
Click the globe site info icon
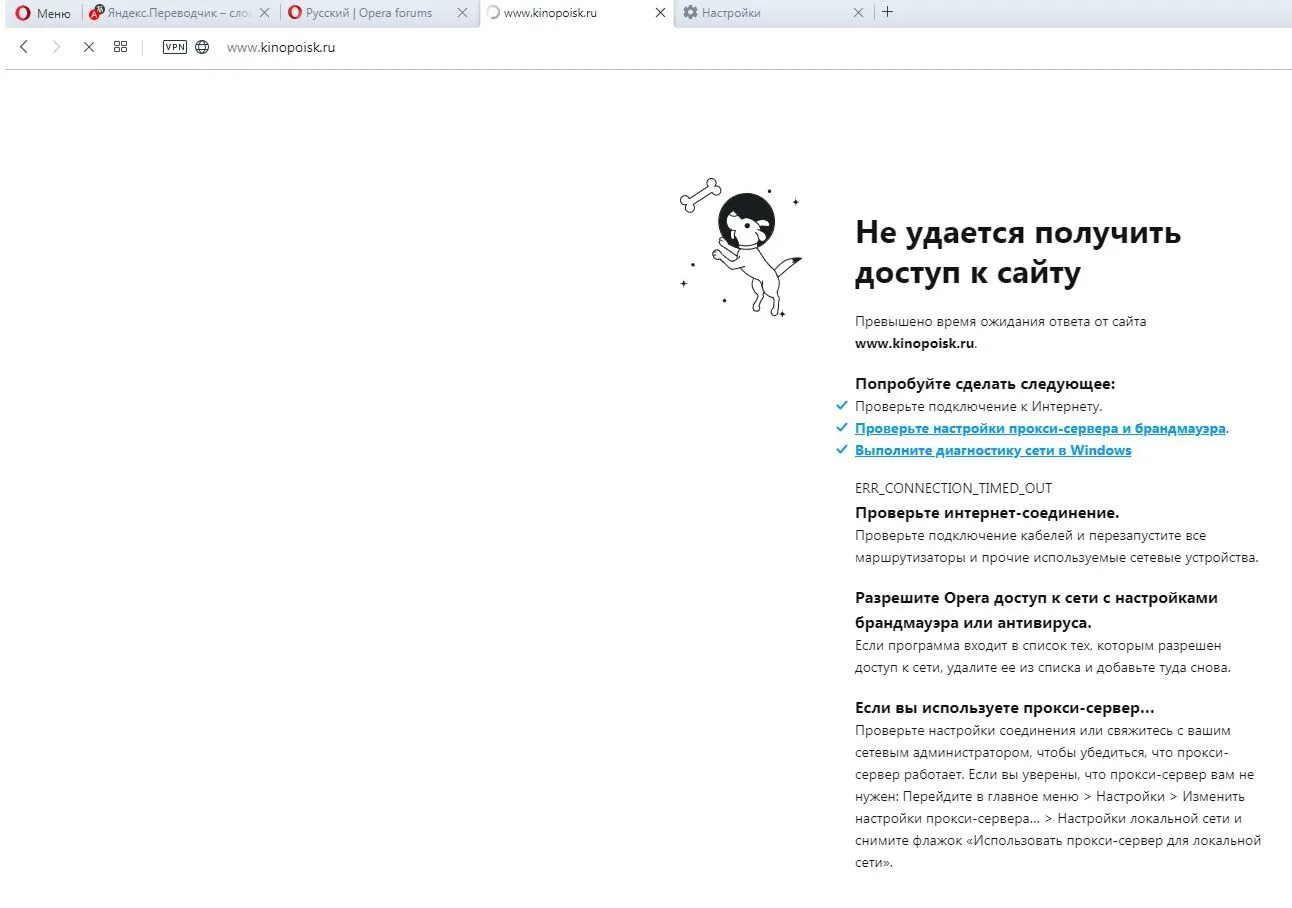(x=202, y=47)
